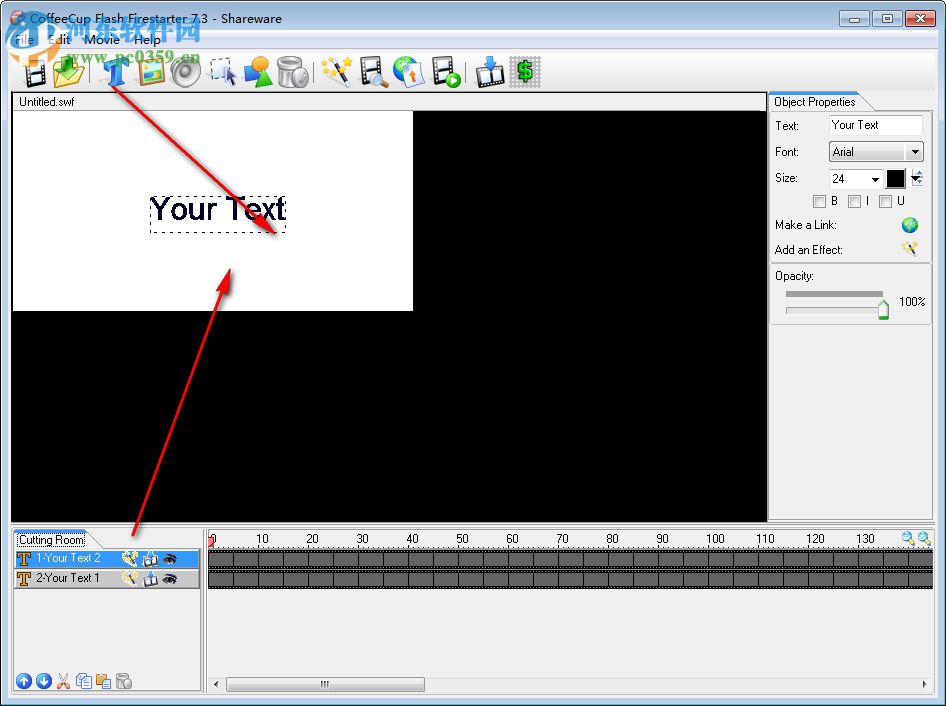This screenshot has width=946, height=706.
Task: Click the globe upload icon
Action: (408, 72)
